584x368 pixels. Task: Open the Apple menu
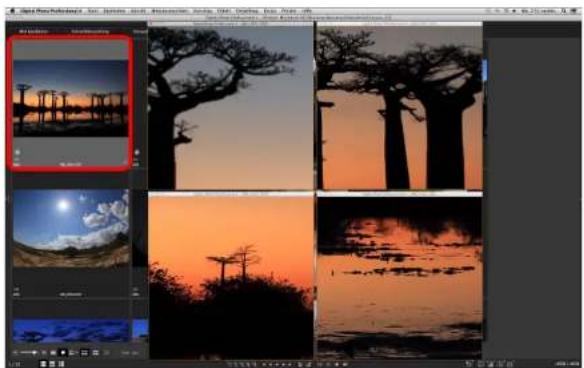click(x=12, y=11)
